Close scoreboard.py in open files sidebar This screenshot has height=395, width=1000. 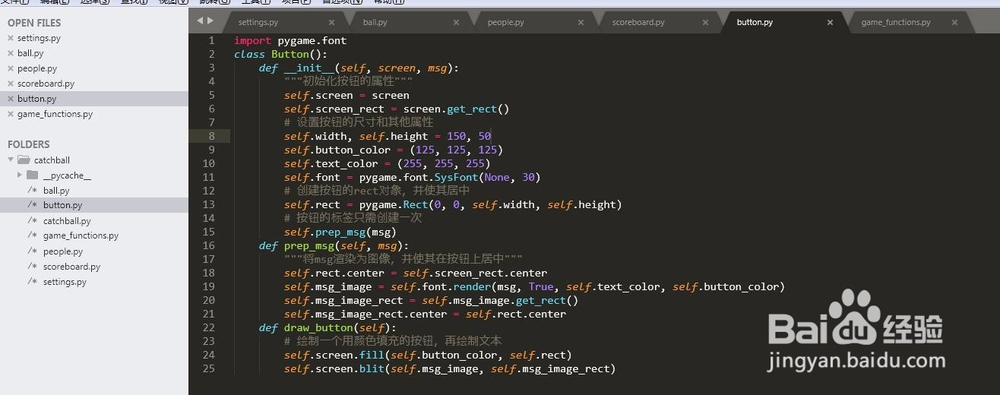click(x=10, y=84)
